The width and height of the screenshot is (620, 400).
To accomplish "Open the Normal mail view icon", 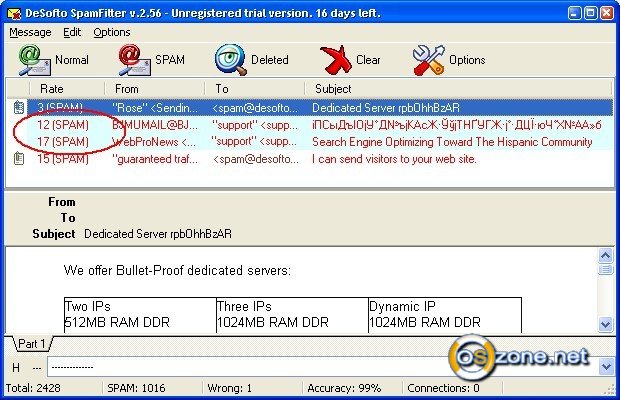I will [x=35, y=60].
